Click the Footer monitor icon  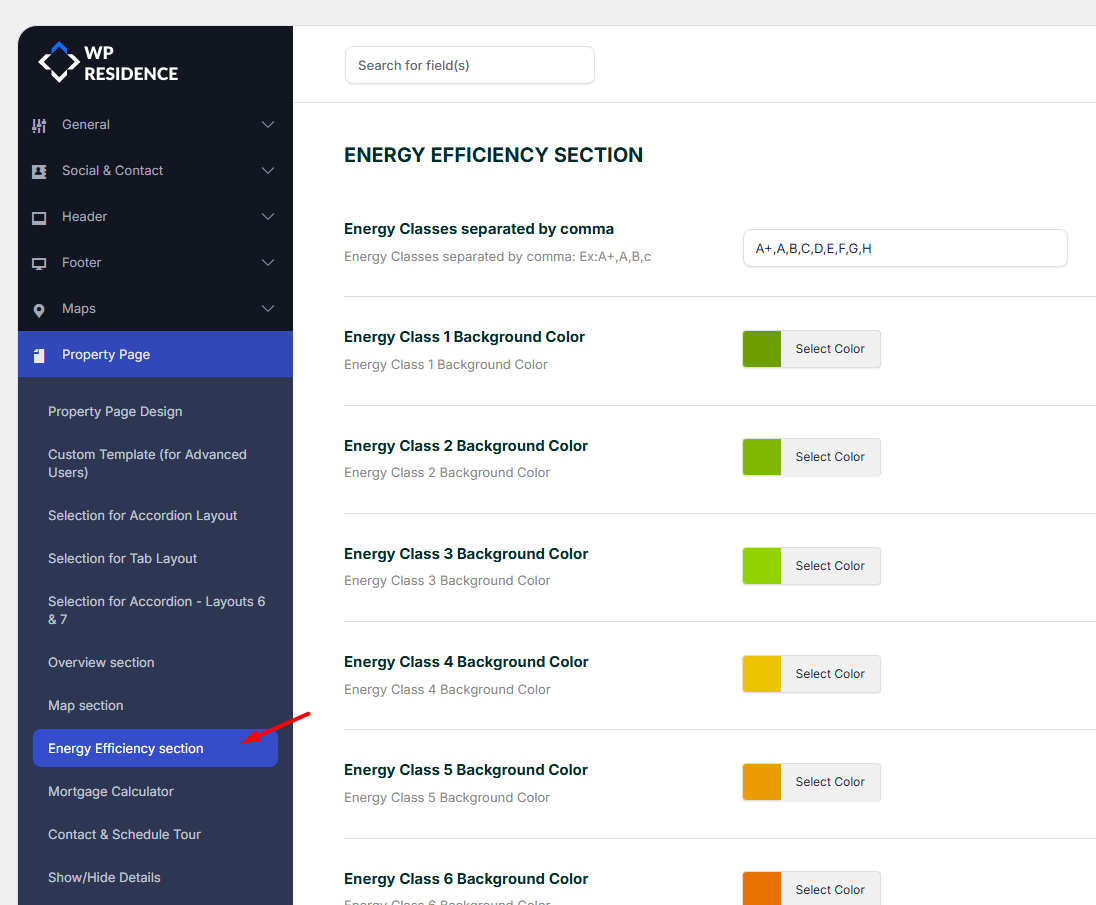click(x=39, y=263)
